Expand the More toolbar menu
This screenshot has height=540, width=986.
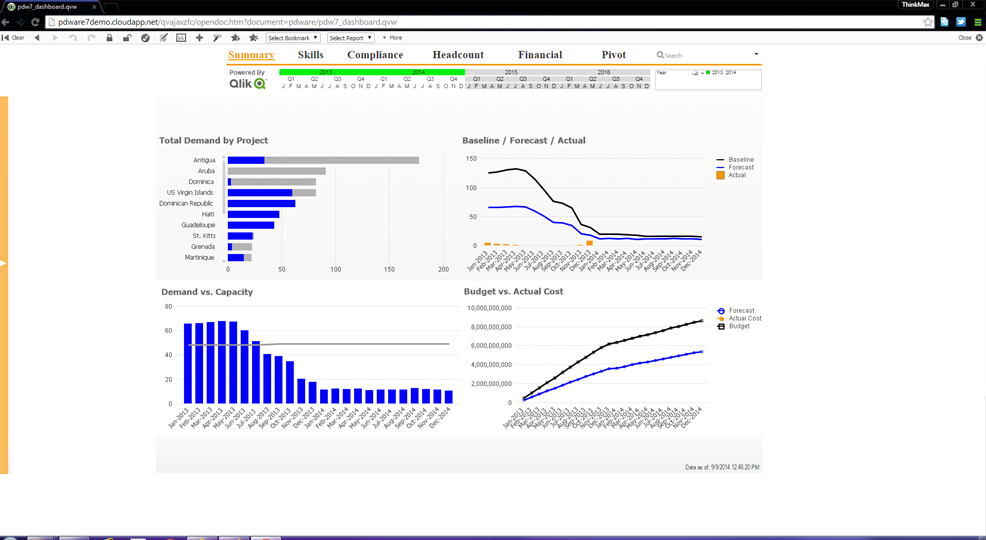pyautogui.click(x=392, y=38)
